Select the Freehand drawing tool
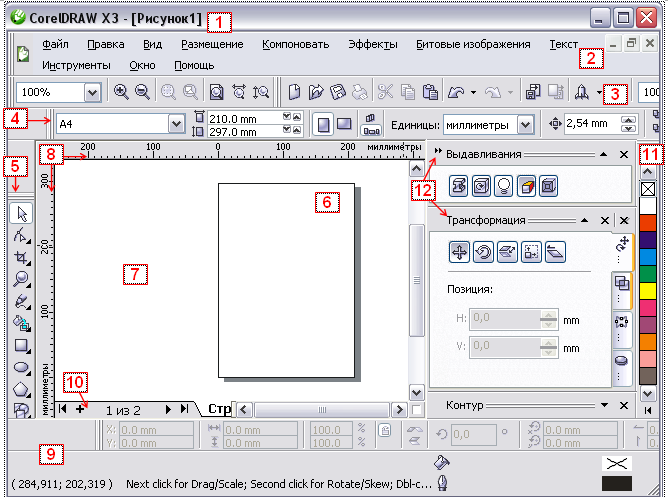This screenshot has width=668, height=497. pos(21,302)
